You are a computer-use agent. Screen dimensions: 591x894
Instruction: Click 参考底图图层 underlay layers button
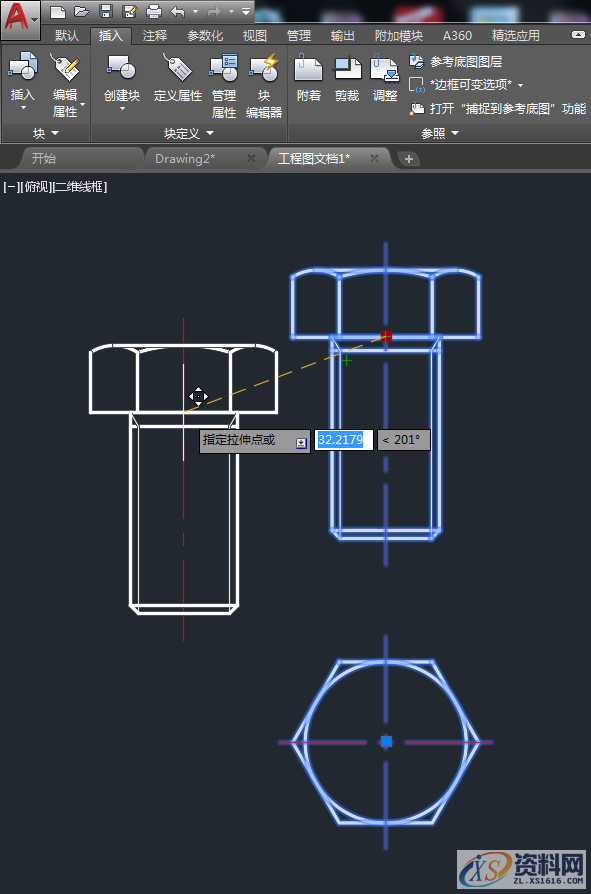[x=456, y=62]
